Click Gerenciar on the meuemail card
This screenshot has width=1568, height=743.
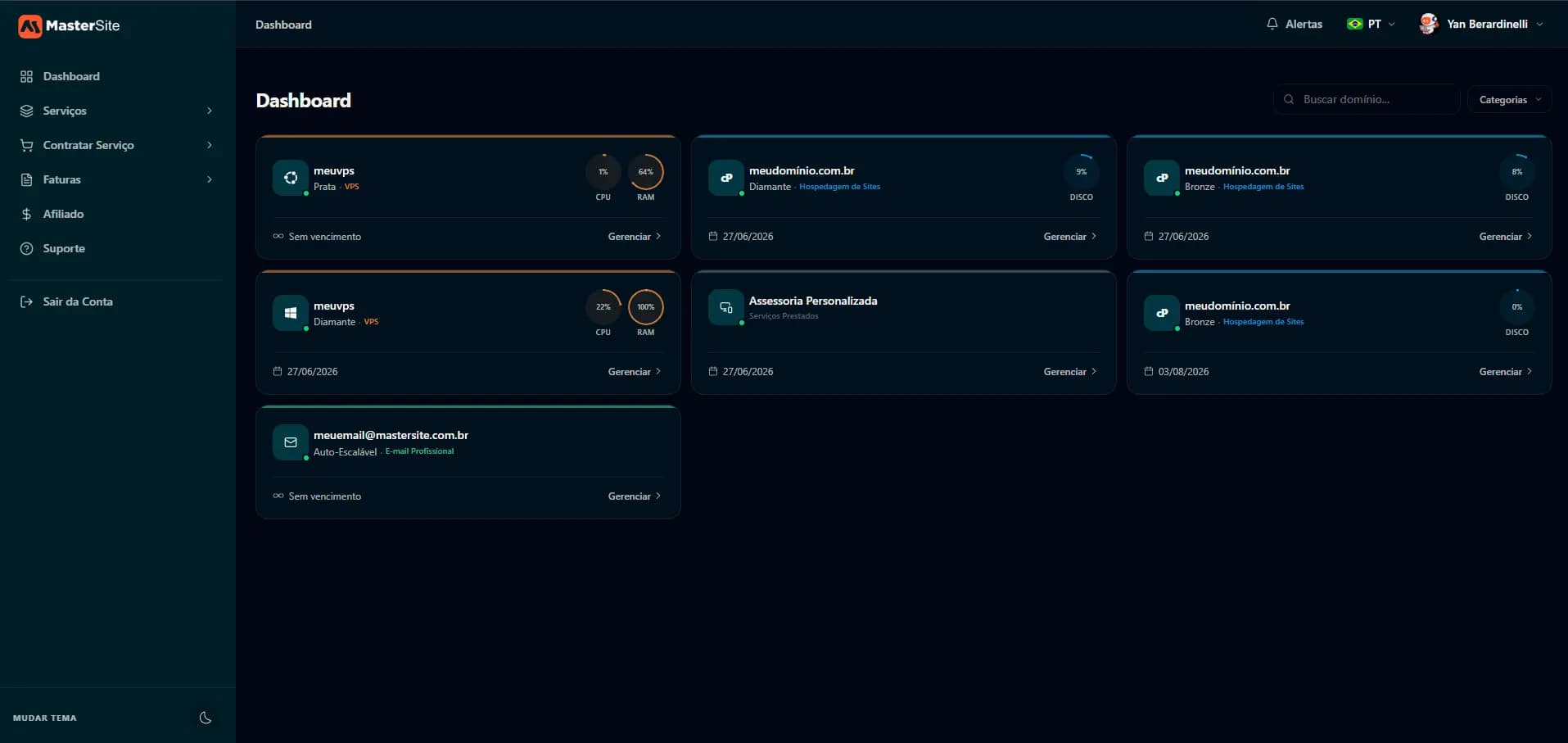(635, 496)
